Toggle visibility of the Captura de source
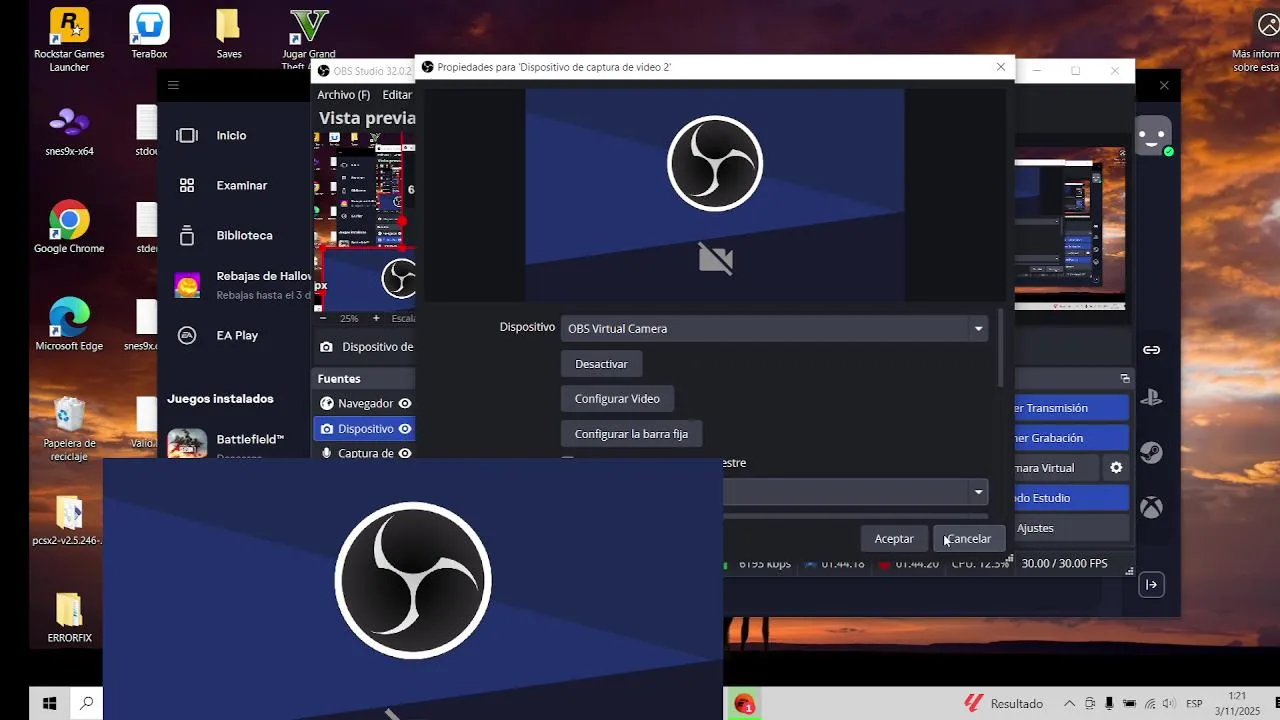The width and height of the screenshot is (1280, 720). click(x=405, y=453)
